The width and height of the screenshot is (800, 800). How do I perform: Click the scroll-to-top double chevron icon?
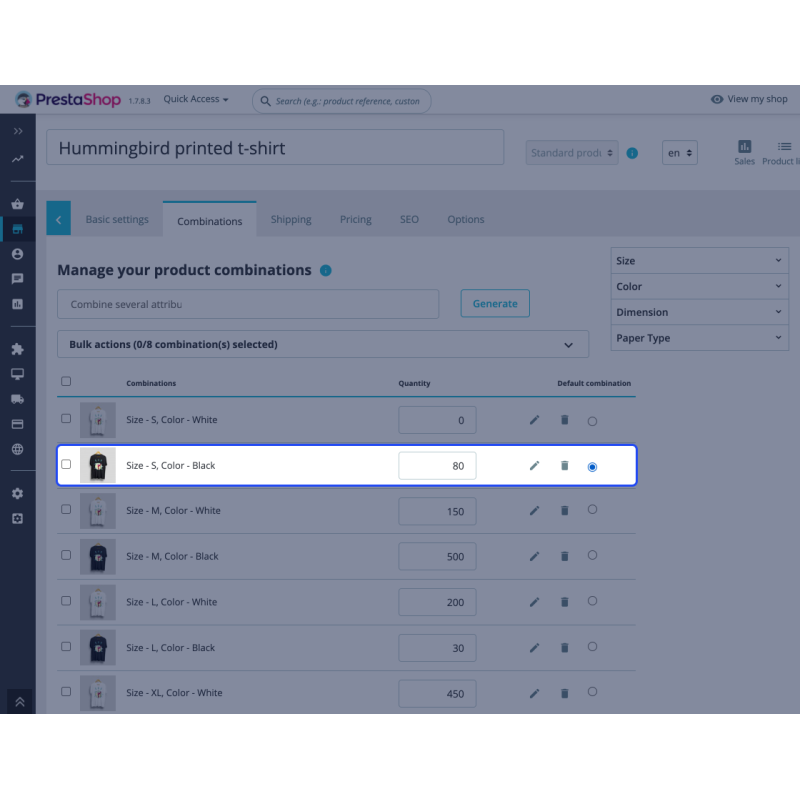click(20, 702)
